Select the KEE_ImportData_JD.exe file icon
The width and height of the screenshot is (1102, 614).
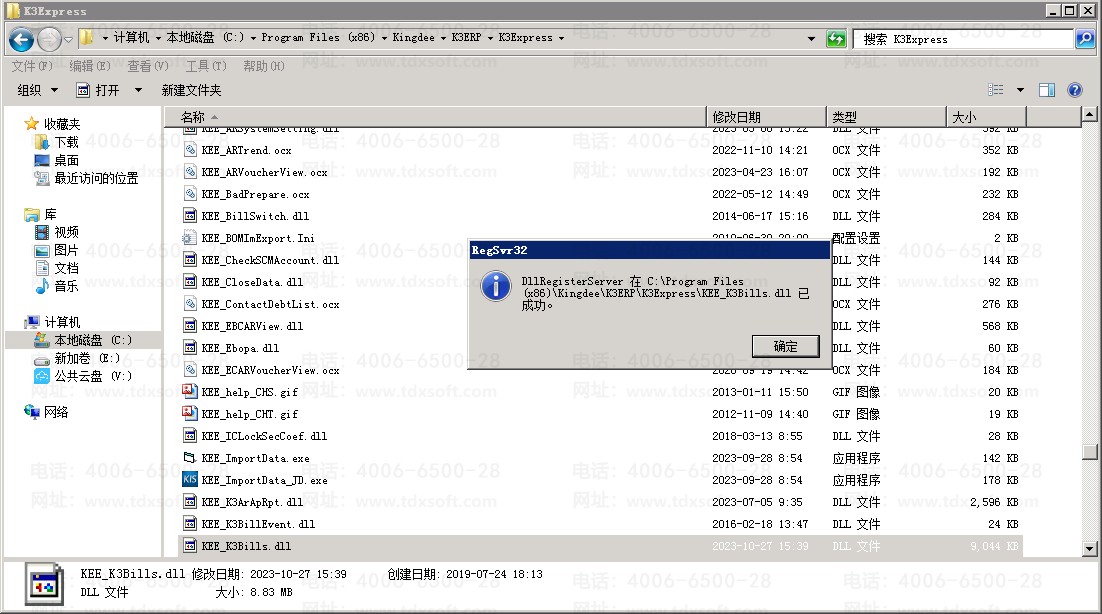[x=190, y=480]
